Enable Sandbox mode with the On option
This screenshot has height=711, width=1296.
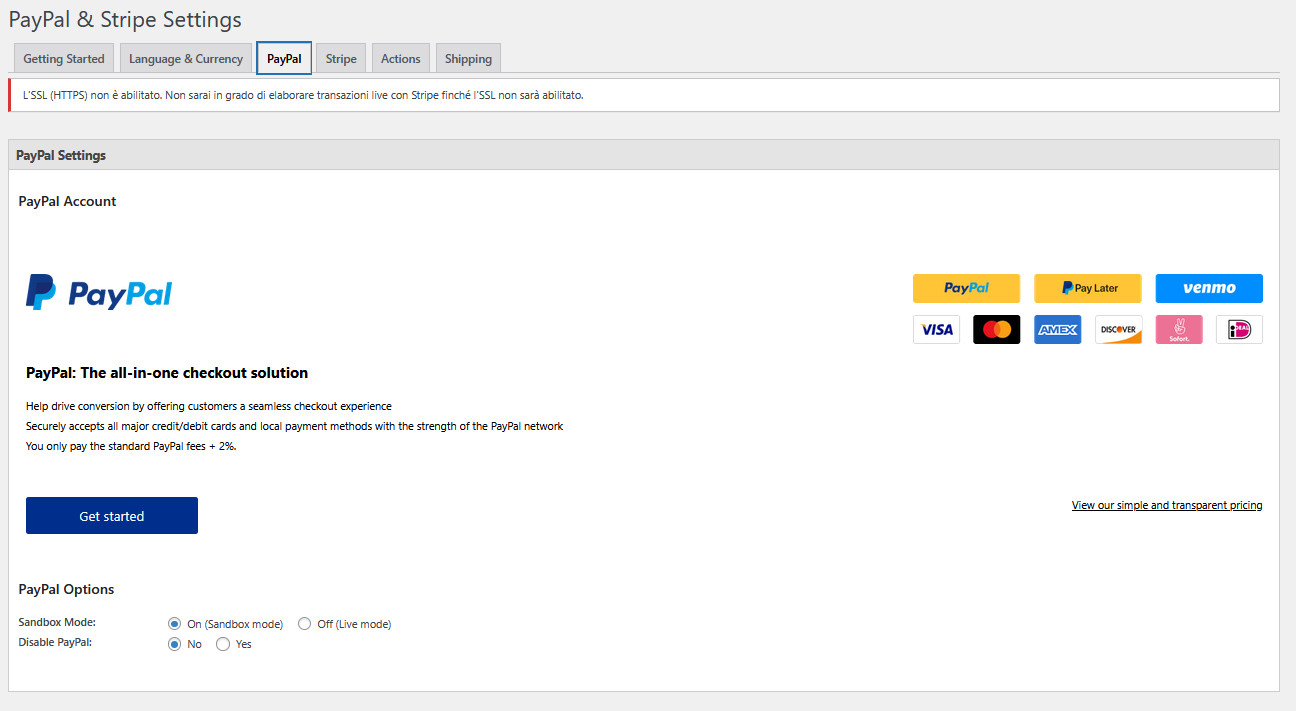174,623
